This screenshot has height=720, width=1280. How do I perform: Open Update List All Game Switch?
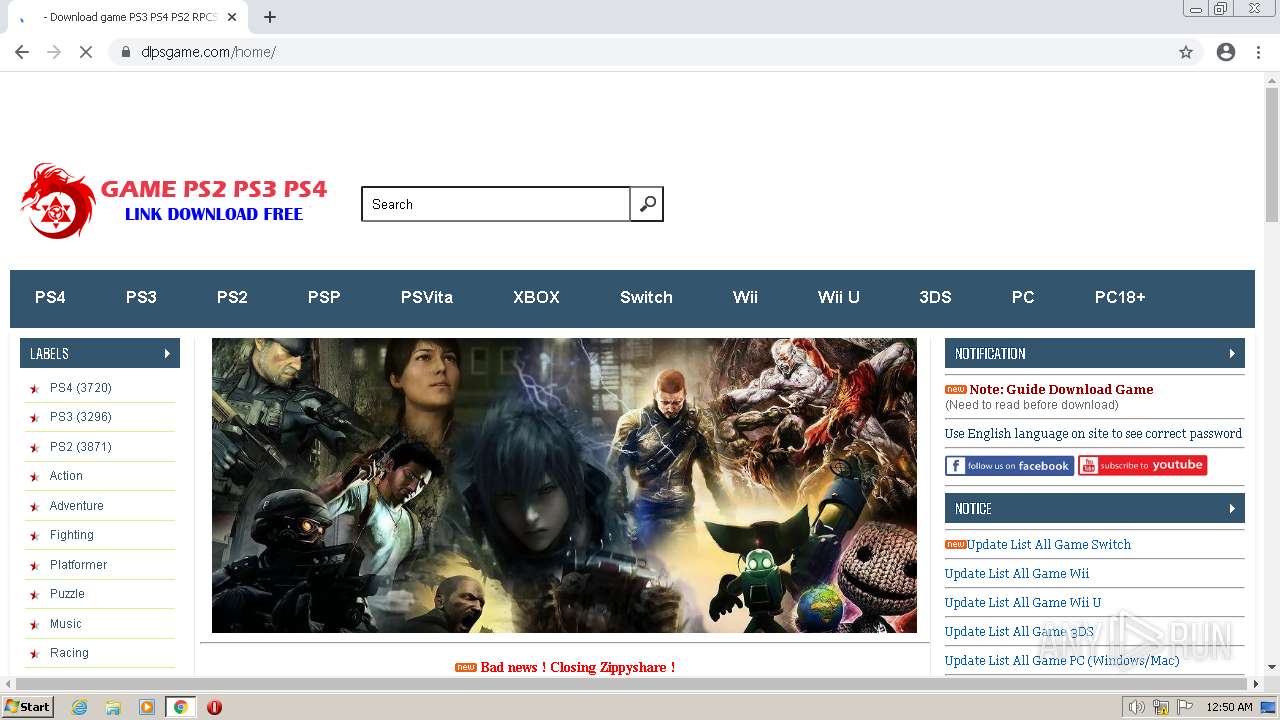[x=1049, y=545]
